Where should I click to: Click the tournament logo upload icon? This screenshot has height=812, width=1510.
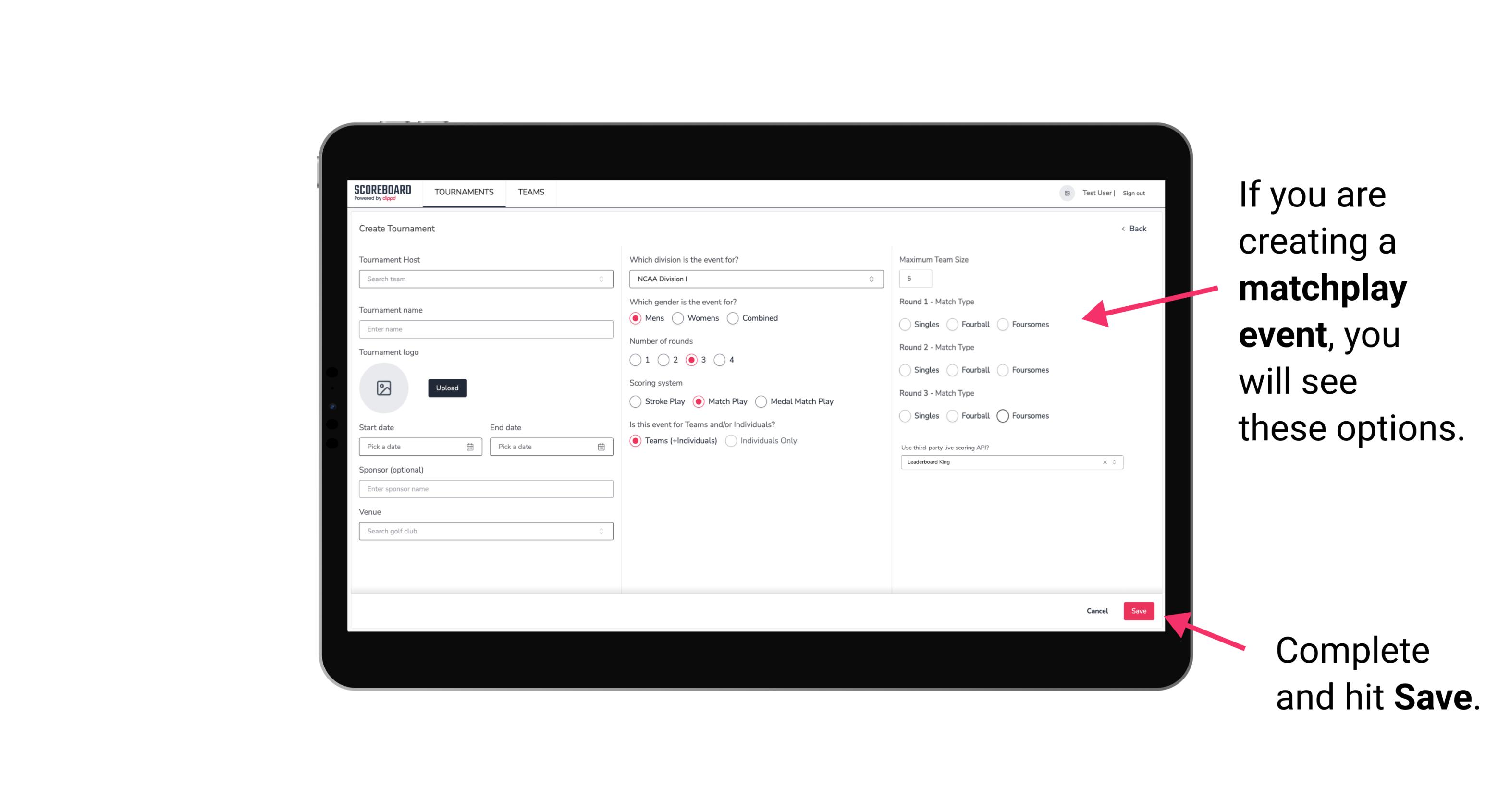click(x=385, y=388)
